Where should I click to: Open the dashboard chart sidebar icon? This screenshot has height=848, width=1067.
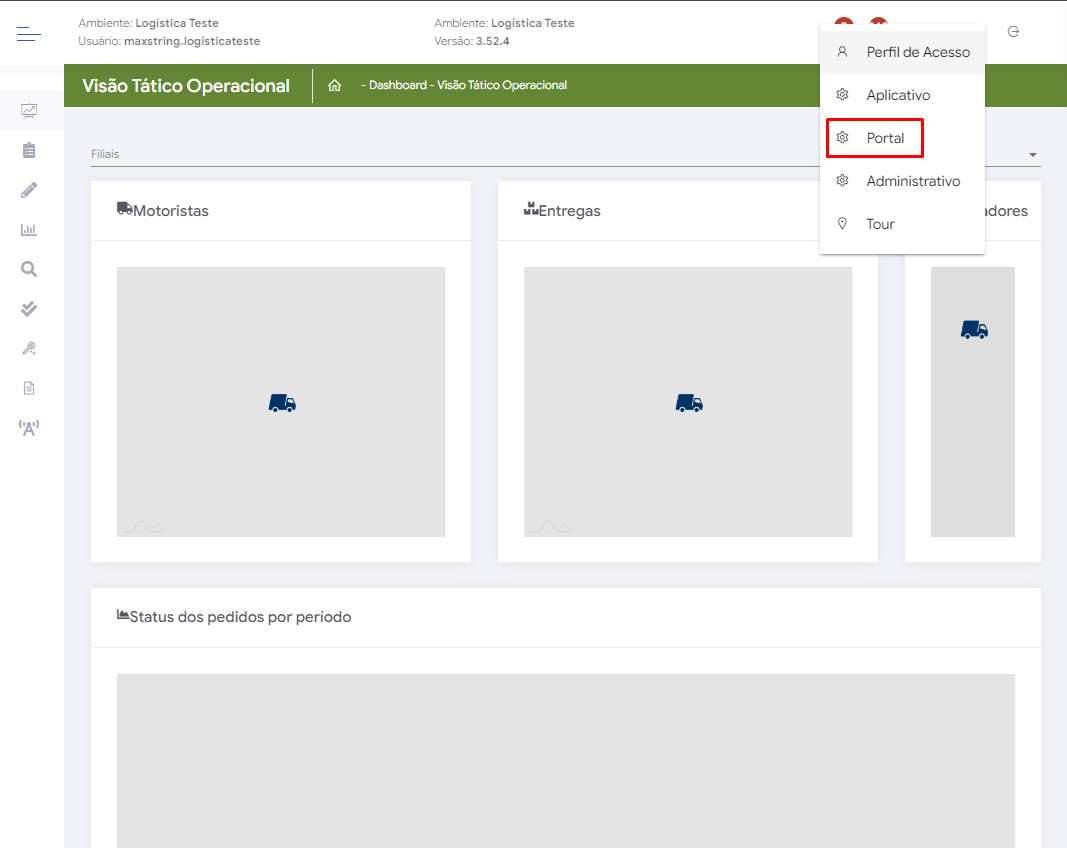click(29, 110)
